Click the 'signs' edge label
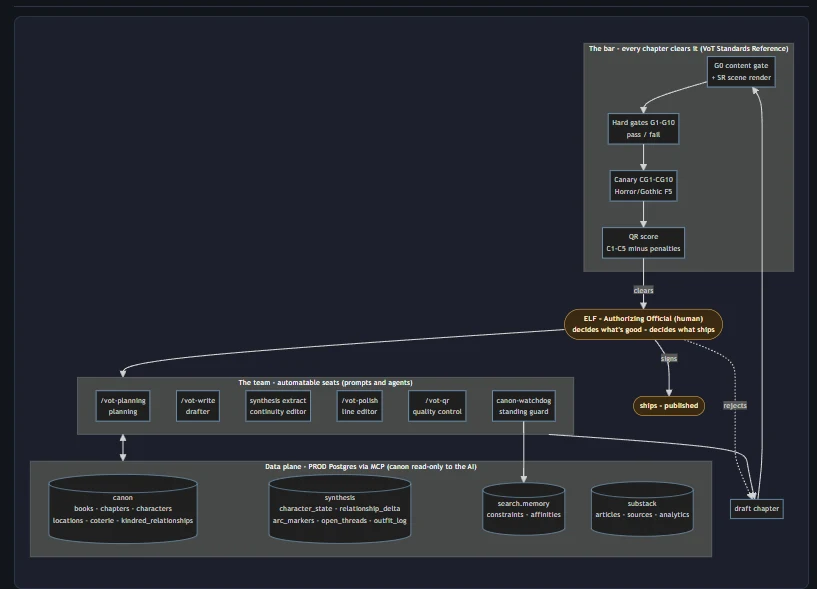 pos(669,359)
